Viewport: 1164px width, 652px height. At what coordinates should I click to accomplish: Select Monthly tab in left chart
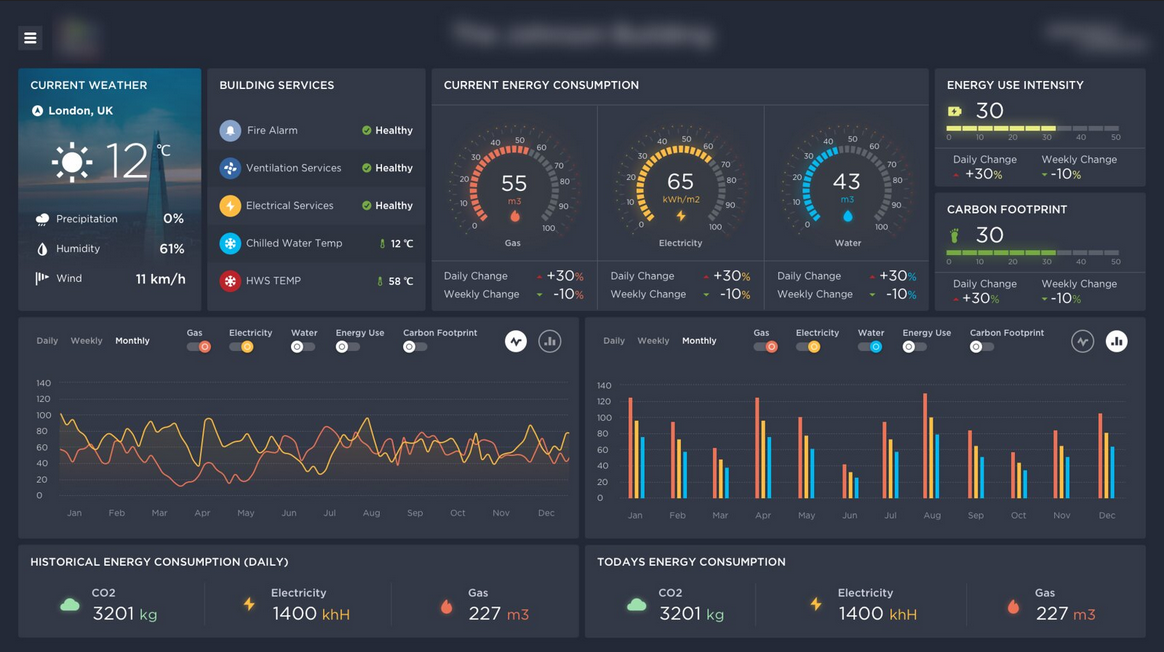132,341
